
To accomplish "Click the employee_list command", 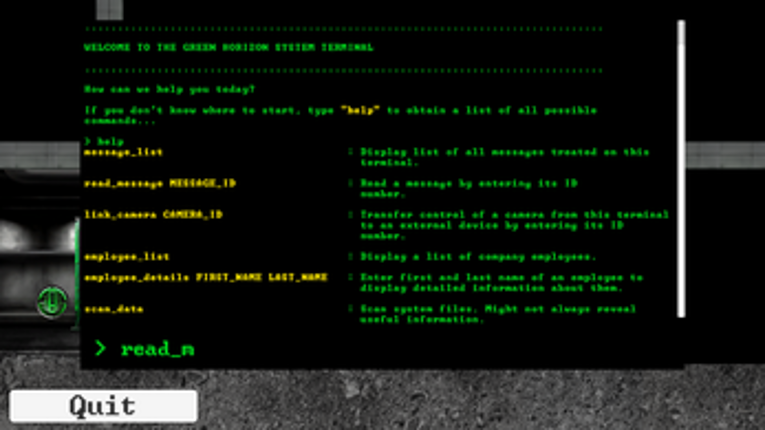I will point(126,257).
